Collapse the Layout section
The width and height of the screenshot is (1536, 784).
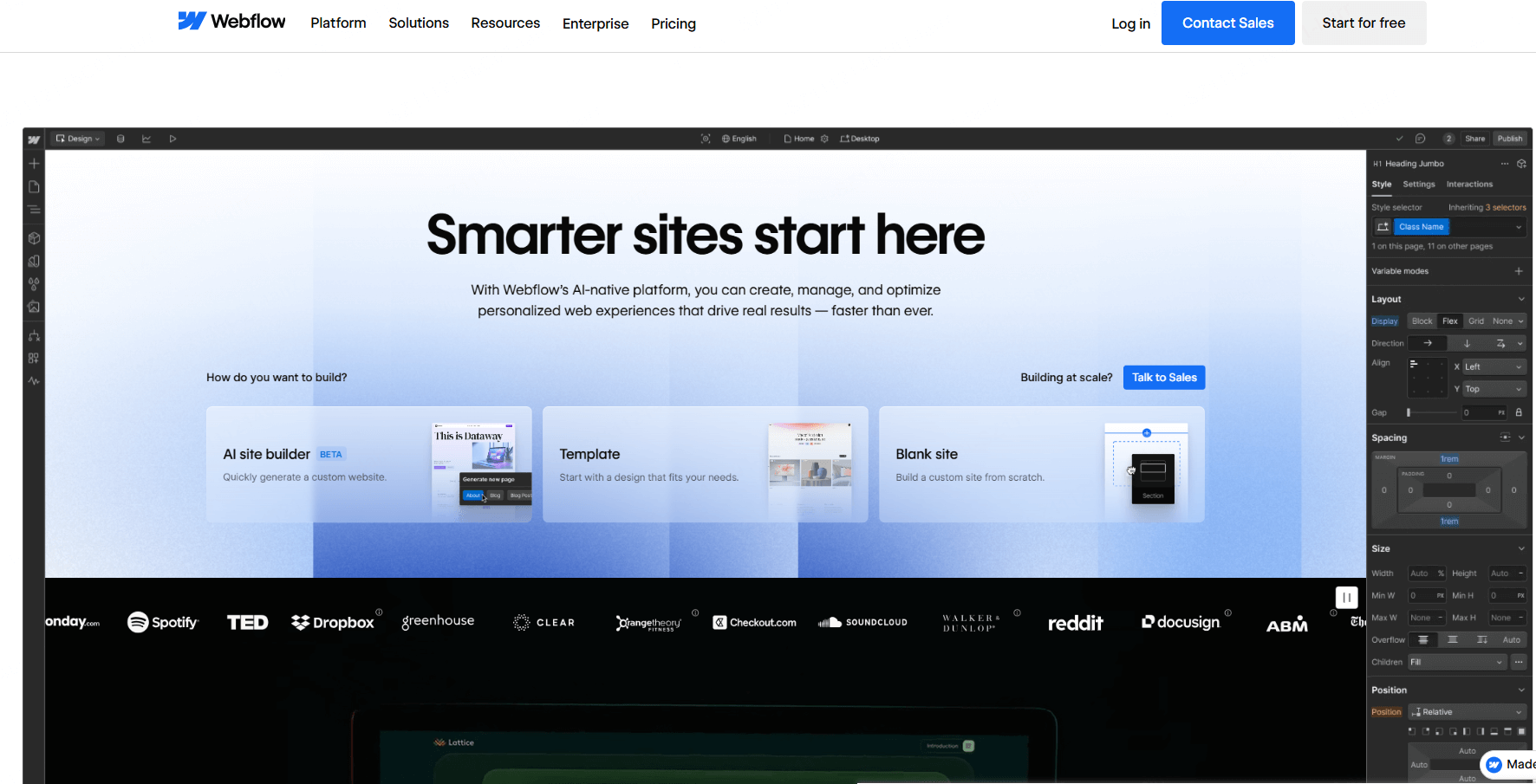tap(1520, 299)
